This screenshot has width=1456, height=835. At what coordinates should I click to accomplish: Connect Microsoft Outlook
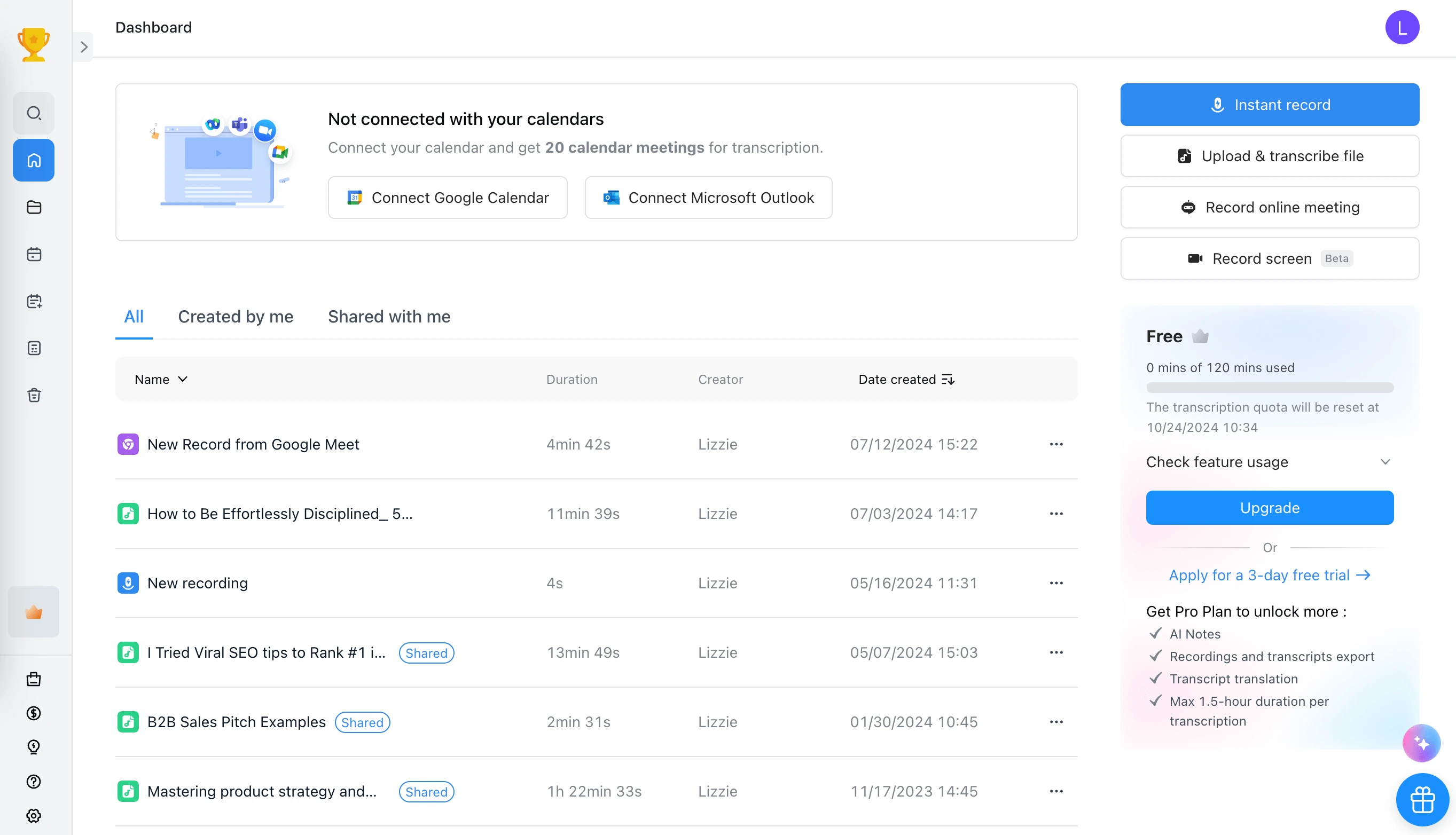(x=708, y=198)
